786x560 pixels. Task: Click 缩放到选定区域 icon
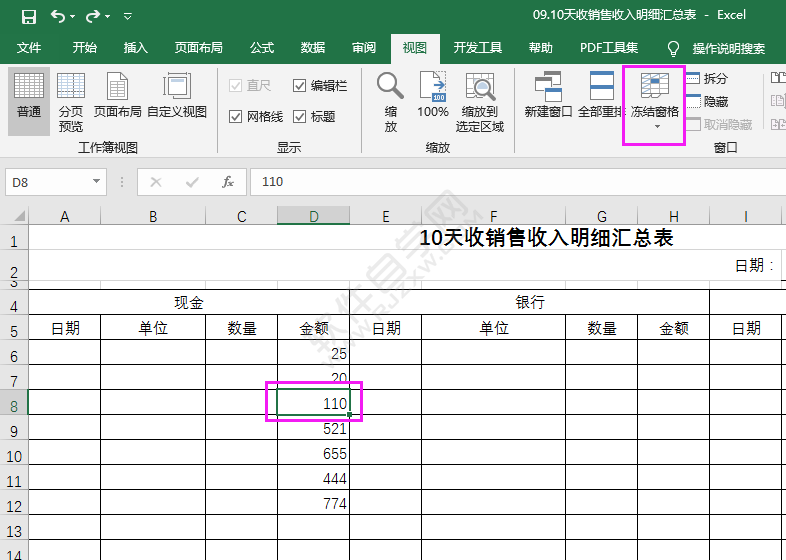pyautogui.click(x=480, y=101)
